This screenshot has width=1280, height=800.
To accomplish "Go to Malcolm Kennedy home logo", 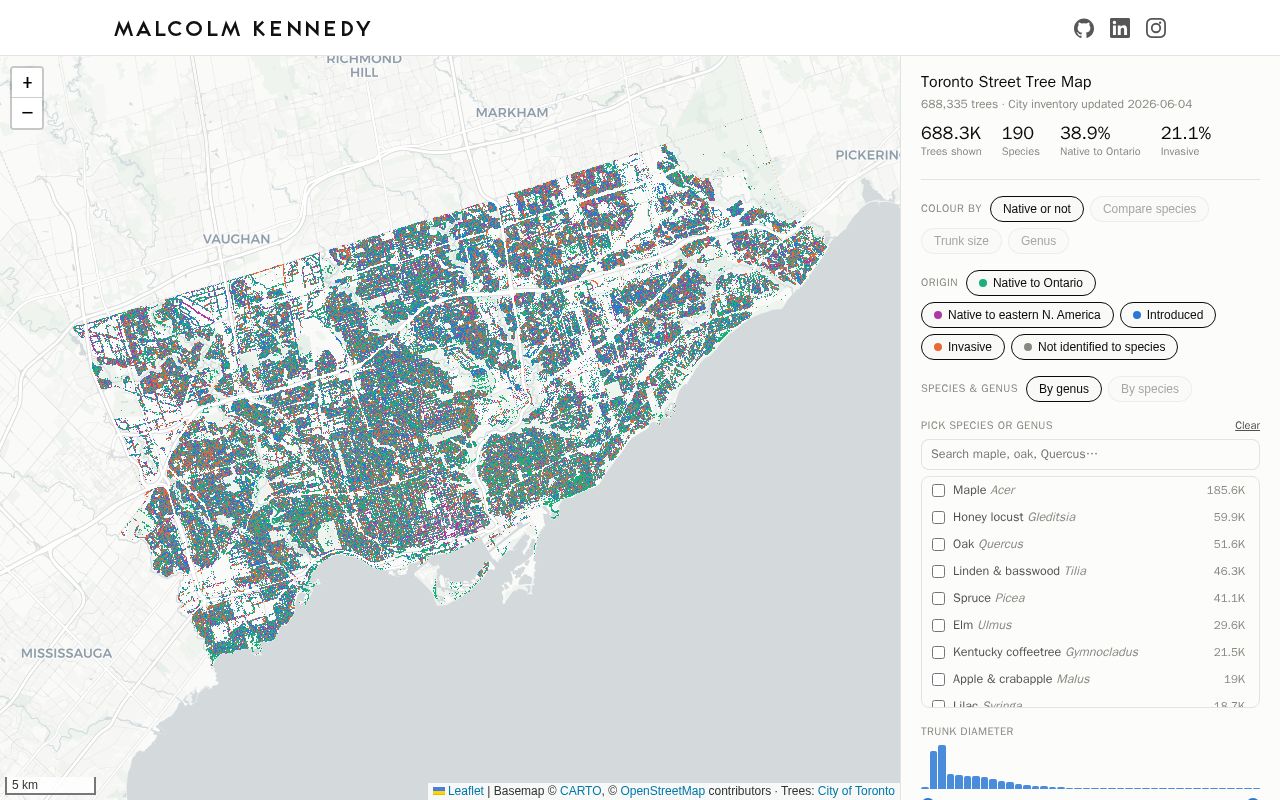I will pyautogui.click(x=243, y=28).
